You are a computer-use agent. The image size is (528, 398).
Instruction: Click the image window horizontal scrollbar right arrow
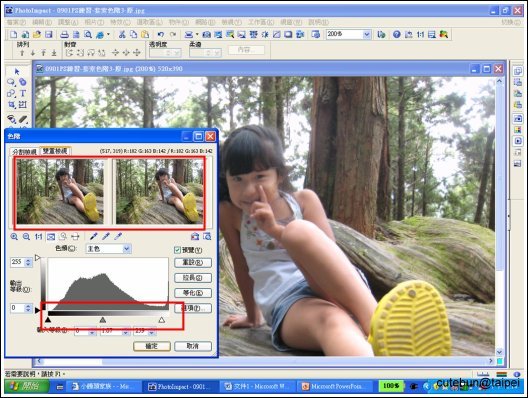point(491,361)
